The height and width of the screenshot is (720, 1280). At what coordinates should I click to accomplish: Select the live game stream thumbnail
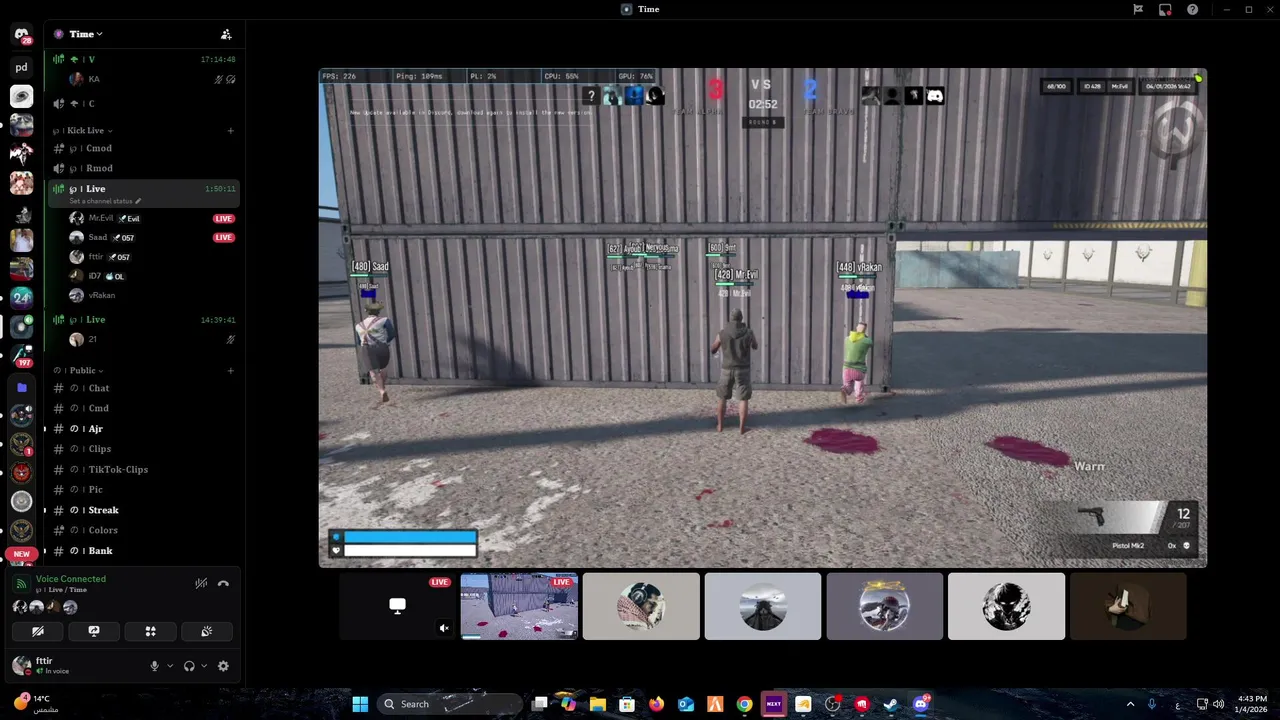519,606
